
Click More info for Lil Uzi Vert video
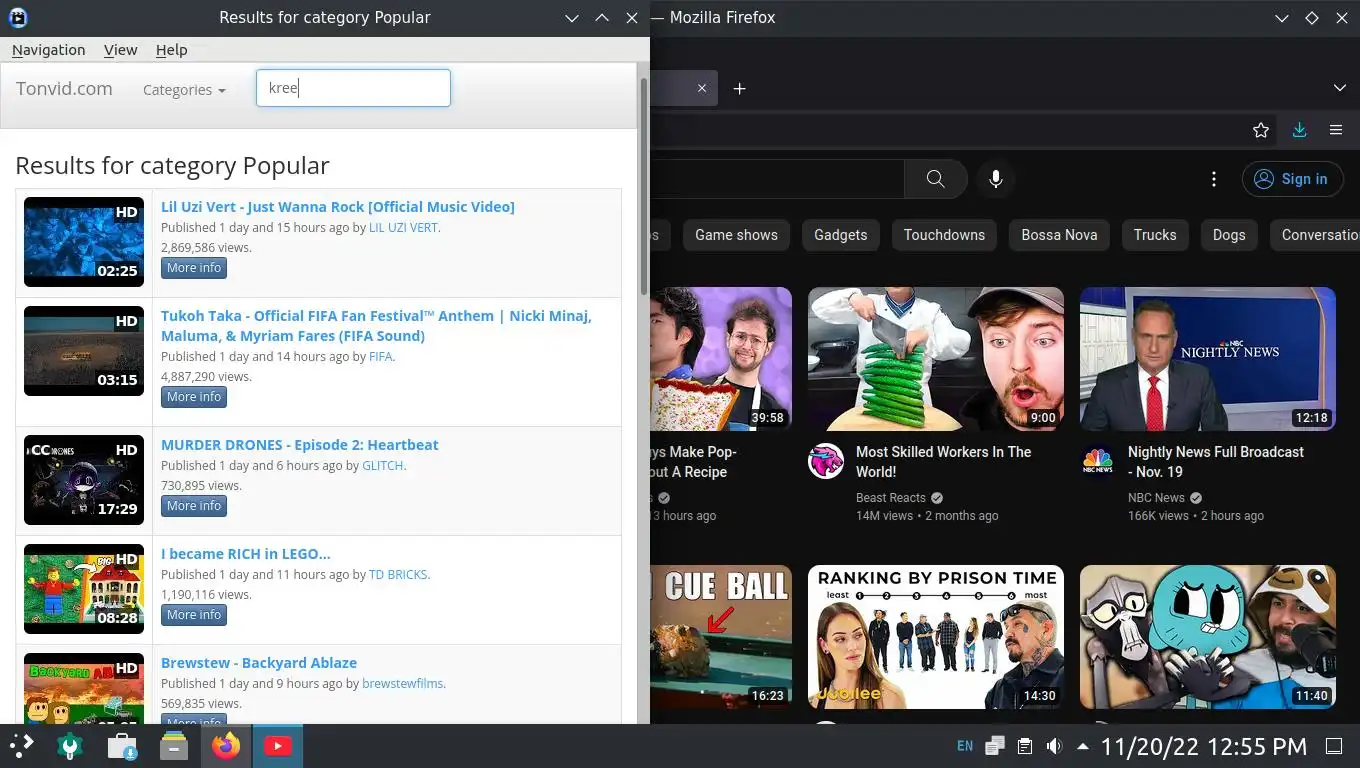click(194, 268)
